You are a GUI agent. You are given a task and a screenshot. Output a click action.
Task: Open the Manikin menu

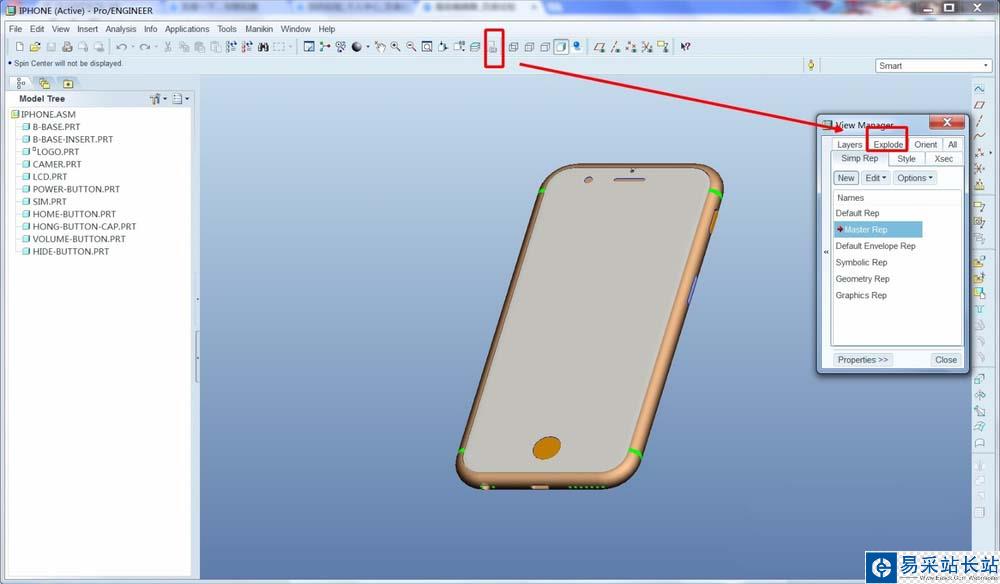click(259, 29)
